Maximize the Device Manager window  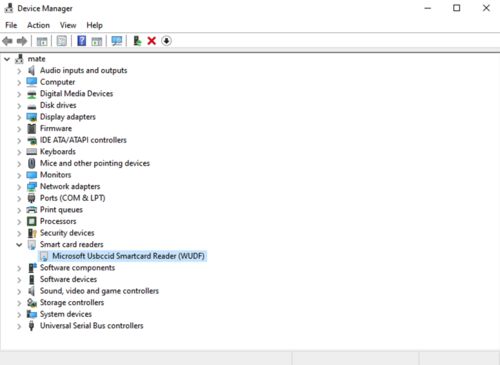tap(457, 8)
